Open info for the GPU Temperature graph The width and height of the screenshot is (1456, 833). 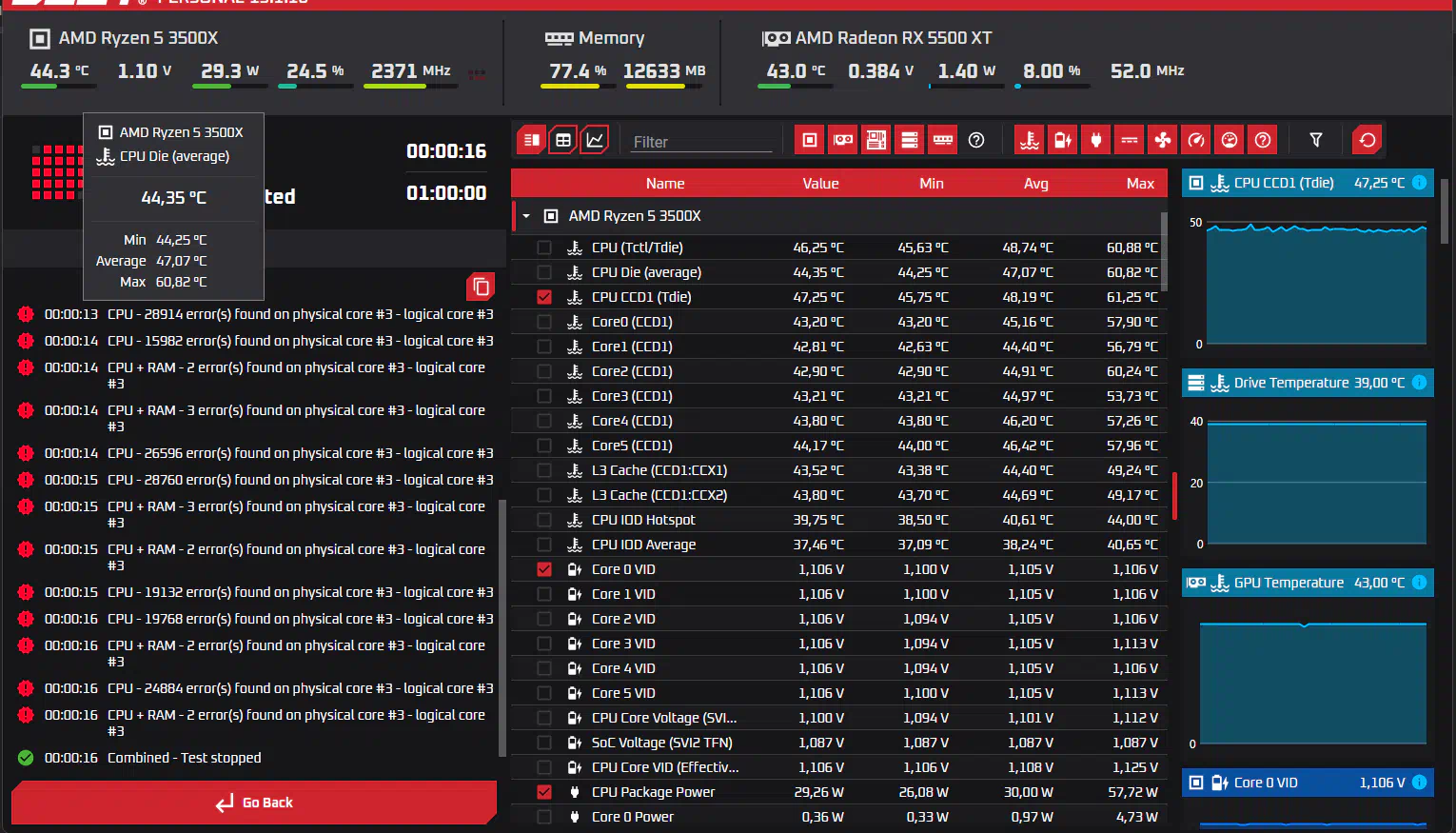point(1419,583)
